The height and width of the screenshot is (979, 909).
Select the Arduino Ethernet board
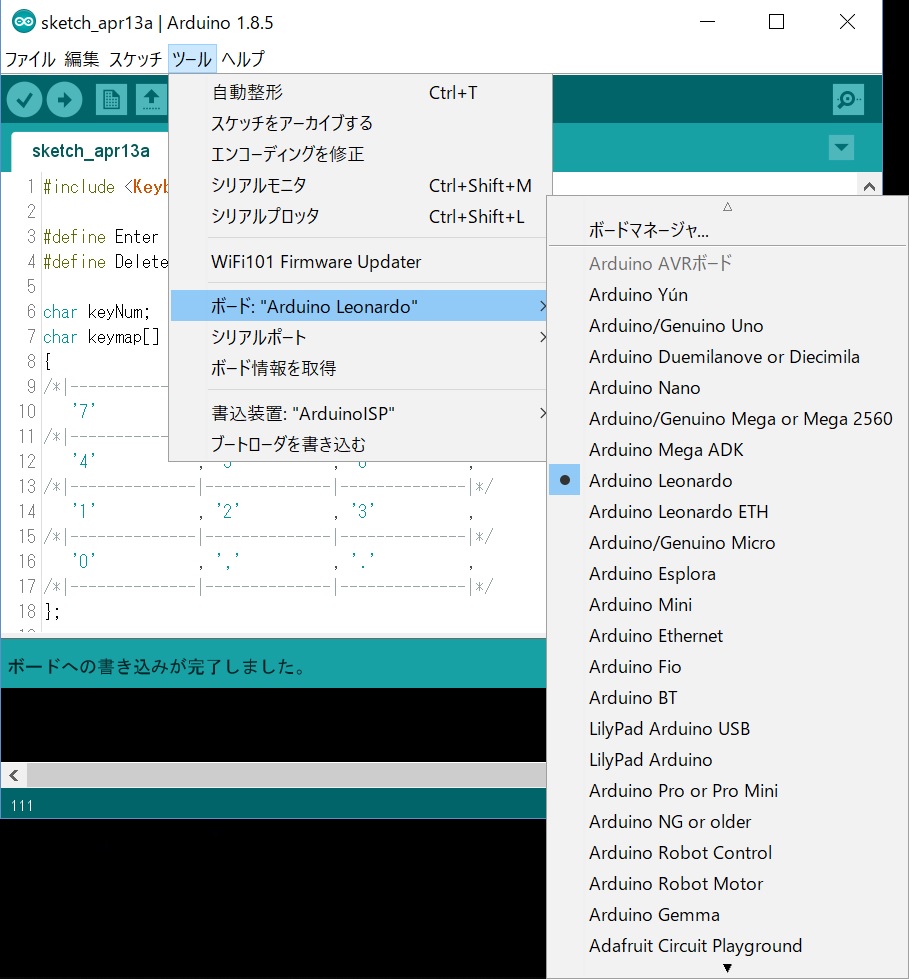(727, 636)
